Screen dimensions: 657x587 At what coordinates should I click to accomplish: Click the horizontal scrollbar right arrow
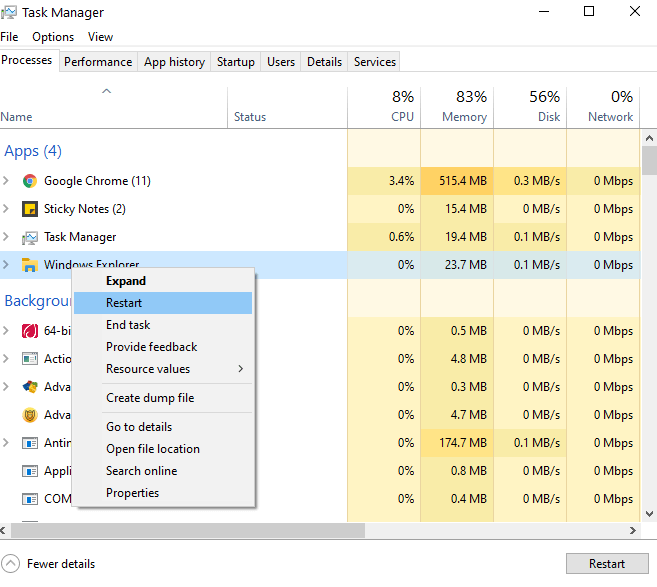click(633, 530)
